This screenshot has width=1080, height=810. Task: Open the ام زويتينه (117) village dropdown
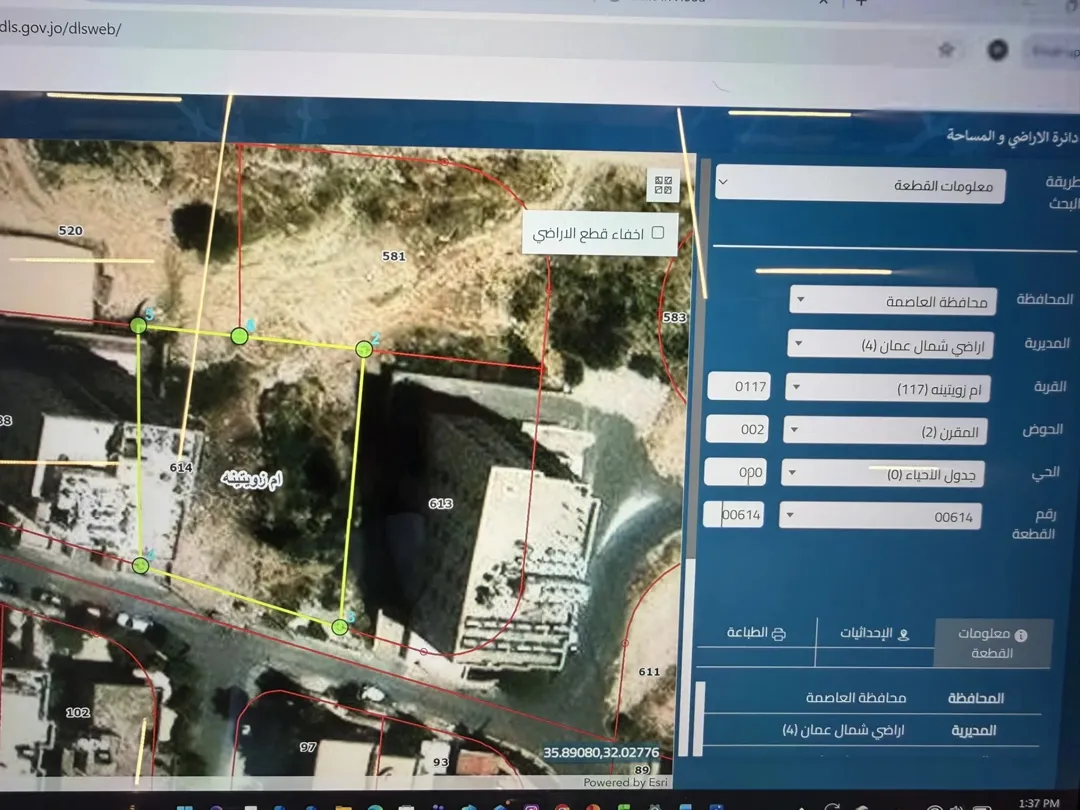(888, 388)
